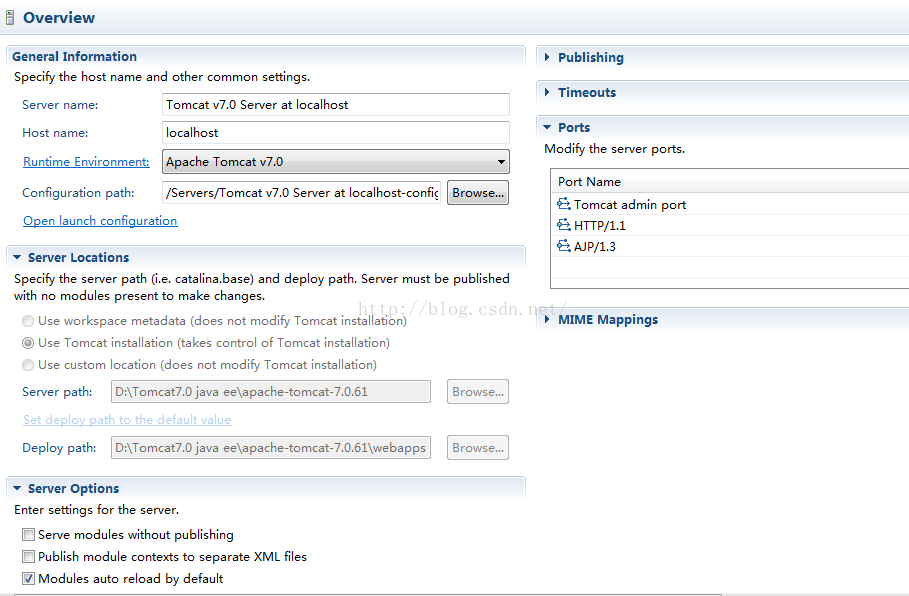
Task: Click Set deploy path to the default value
Action: (x=127, y=420)
